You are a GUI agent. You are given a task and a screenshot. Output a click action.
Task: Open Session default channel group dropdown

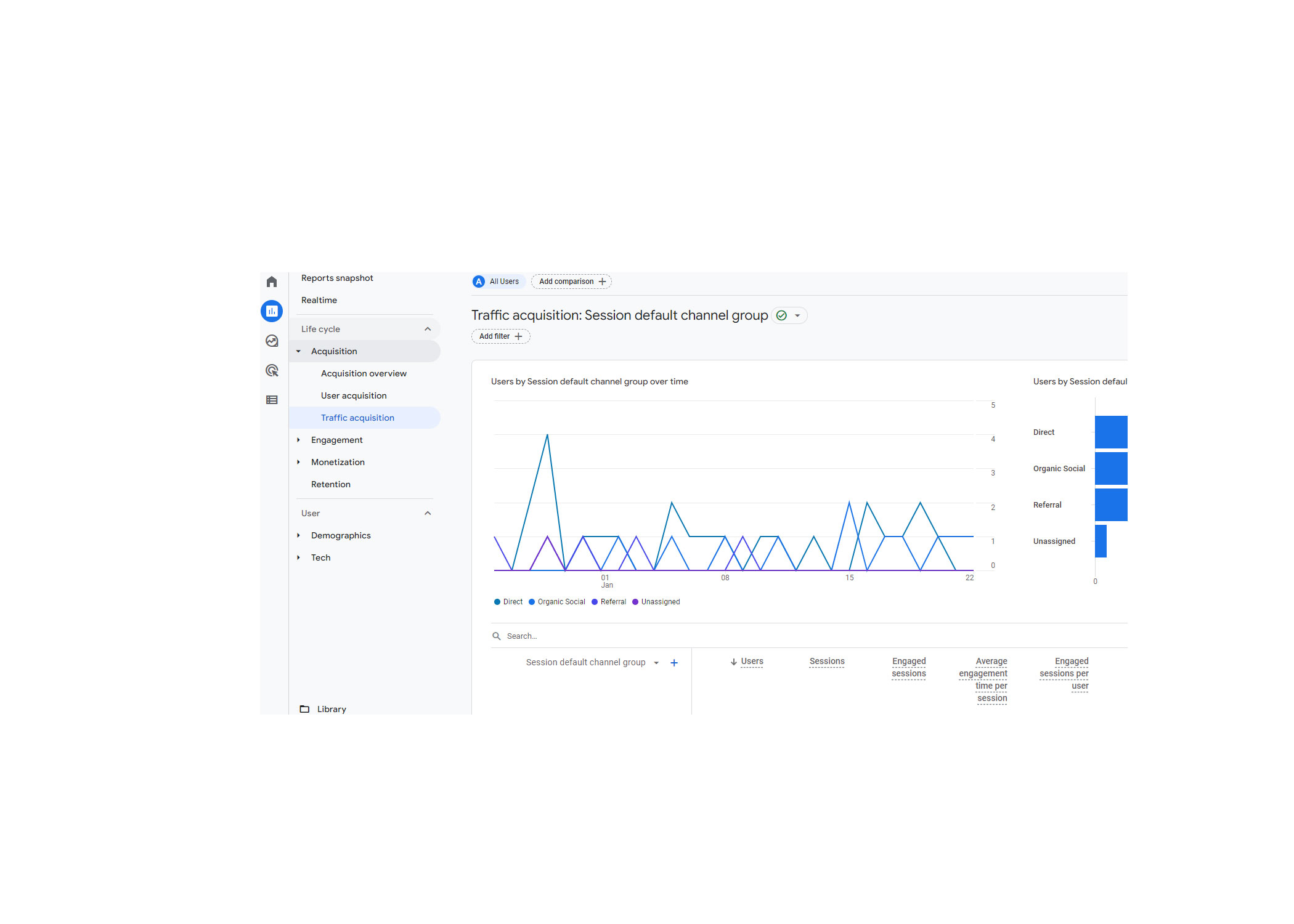tap(656, 663)
